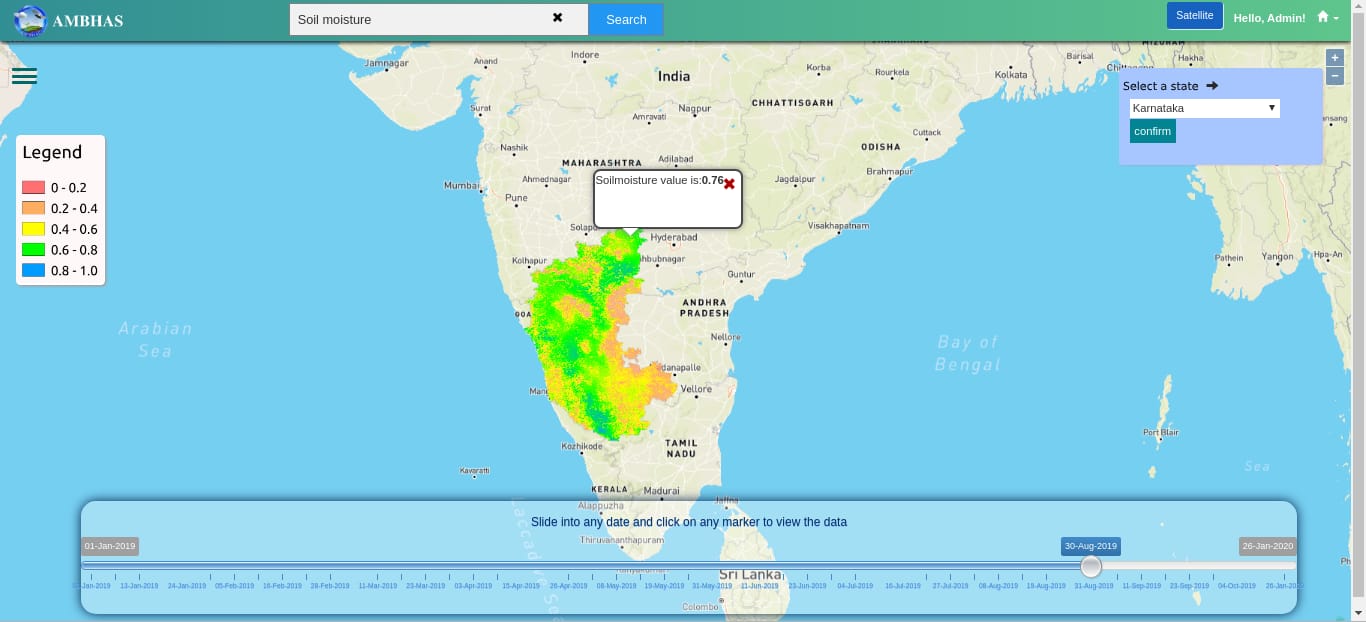Viewport: 1366px width, 622px height.
Task: Toggle Satellite map view
Action: (x=1194, y=16)
